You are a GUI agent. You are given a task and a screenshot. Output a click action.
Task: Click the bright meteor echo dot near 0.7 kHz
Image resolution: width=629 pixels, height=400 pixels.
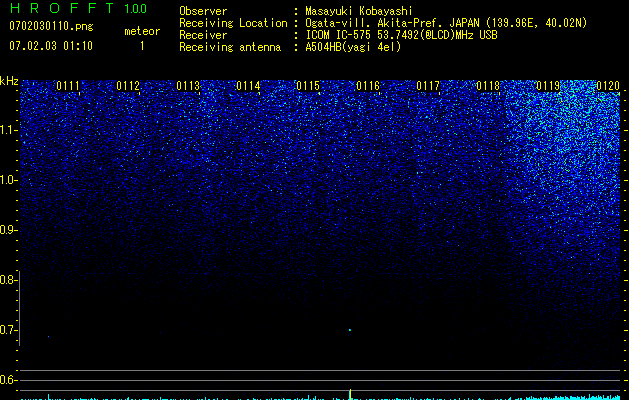click(x=350, y=330)
